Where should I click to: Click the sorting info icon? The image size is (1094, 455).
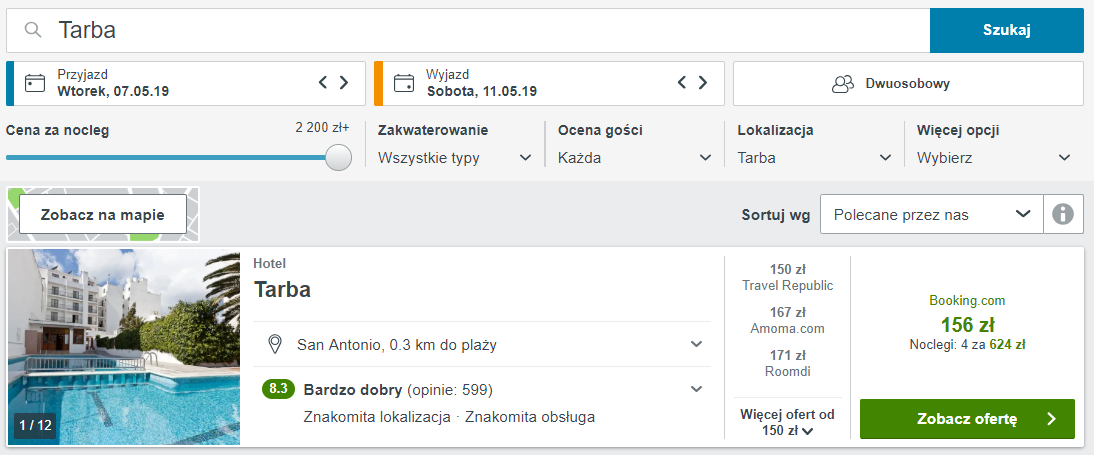(1063, 214)
